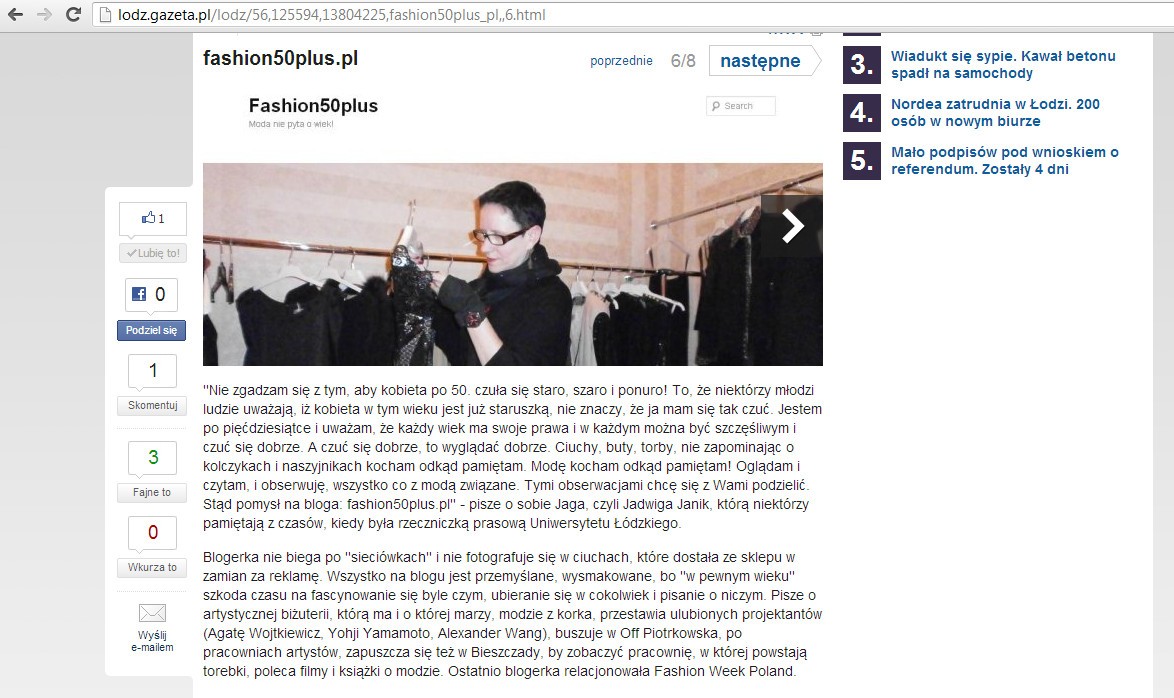The image size is (1174, 698).
Task: Open the Skomentuj comment button
Action: 152,405
